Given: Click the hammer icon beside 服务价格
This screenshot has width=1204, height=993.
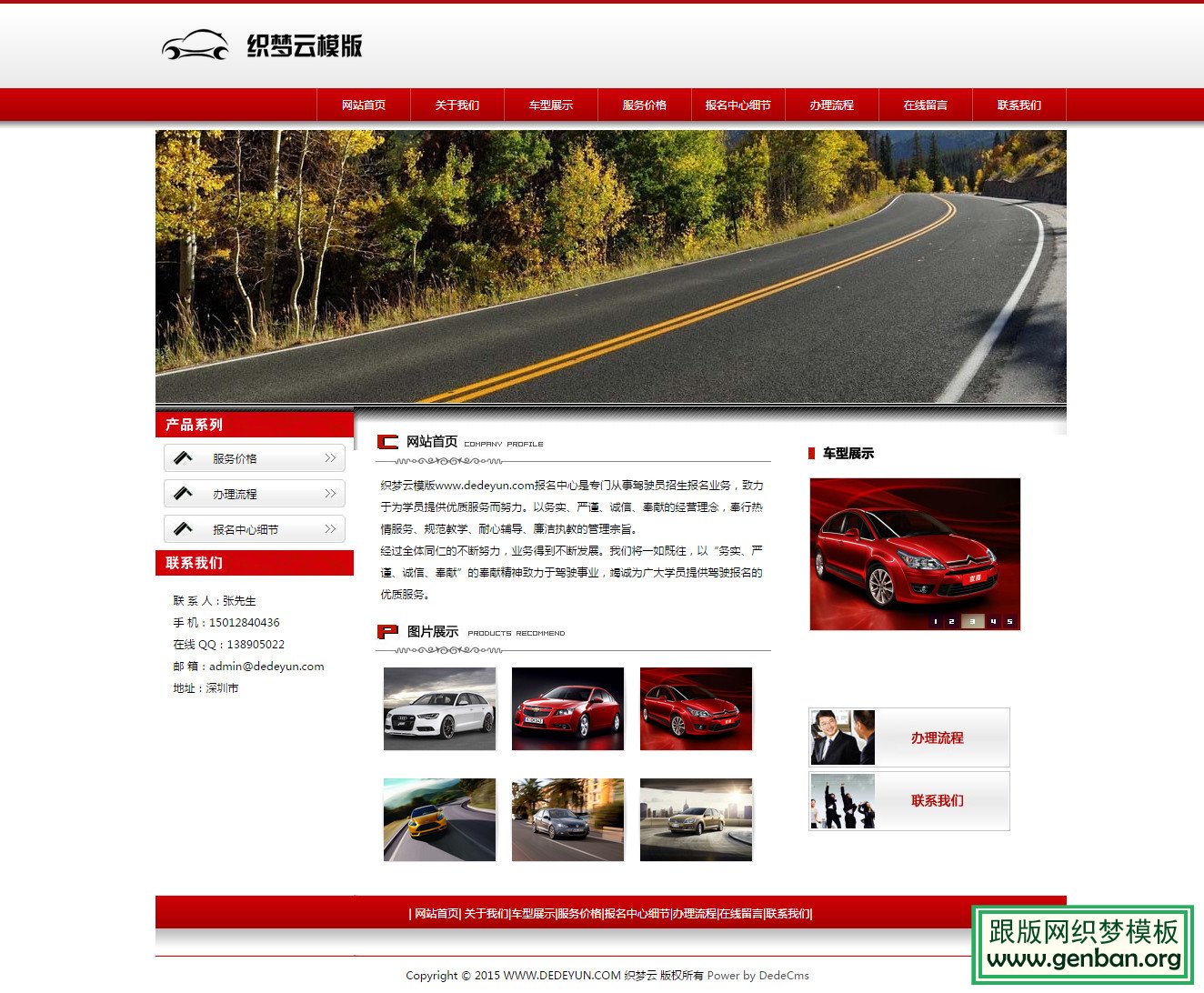Looking at the screenshot, I should click(184, 457).
